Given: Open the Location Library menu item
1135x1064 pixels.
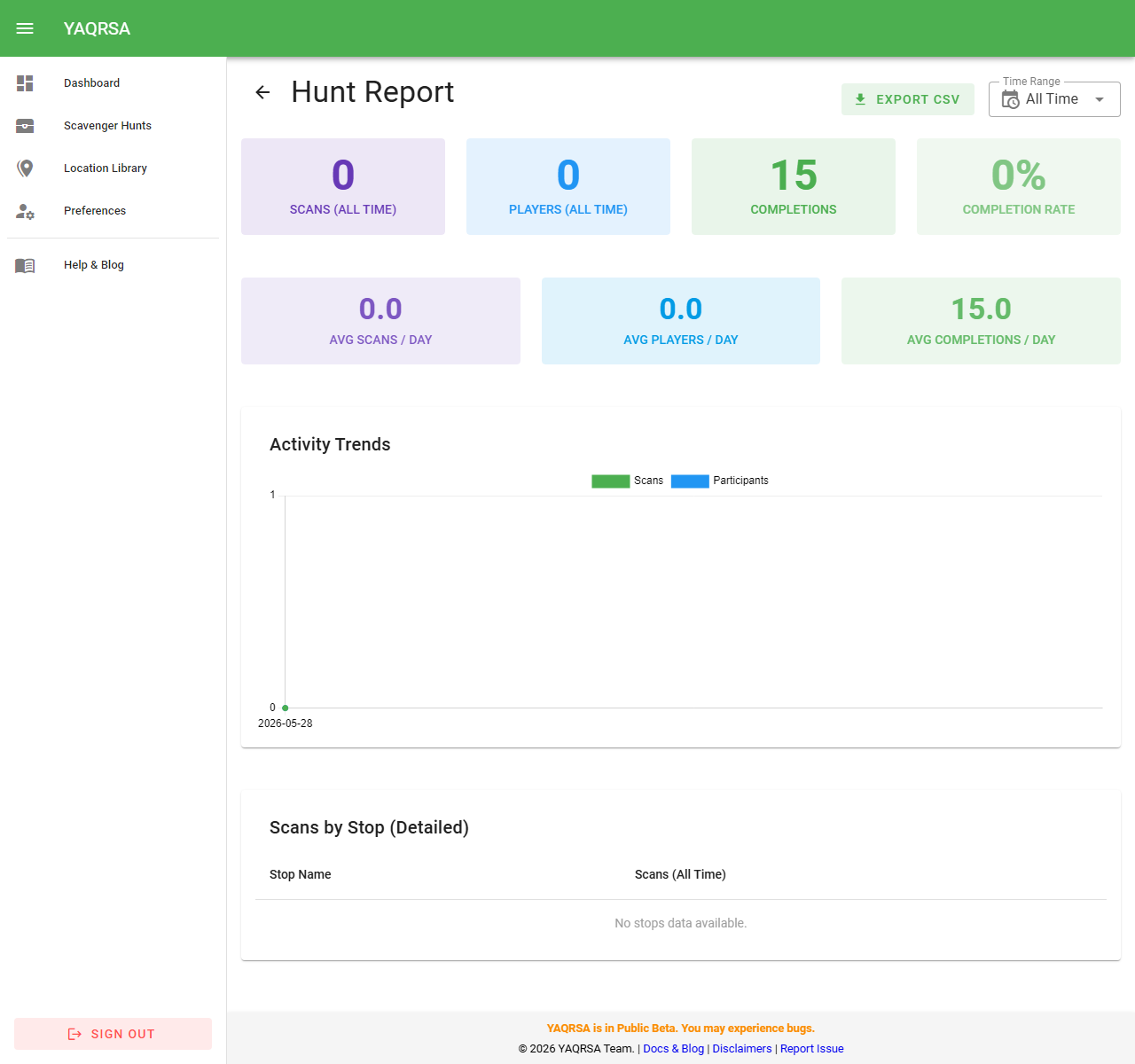Looking at the screenshot, I should tap(113, 168).
